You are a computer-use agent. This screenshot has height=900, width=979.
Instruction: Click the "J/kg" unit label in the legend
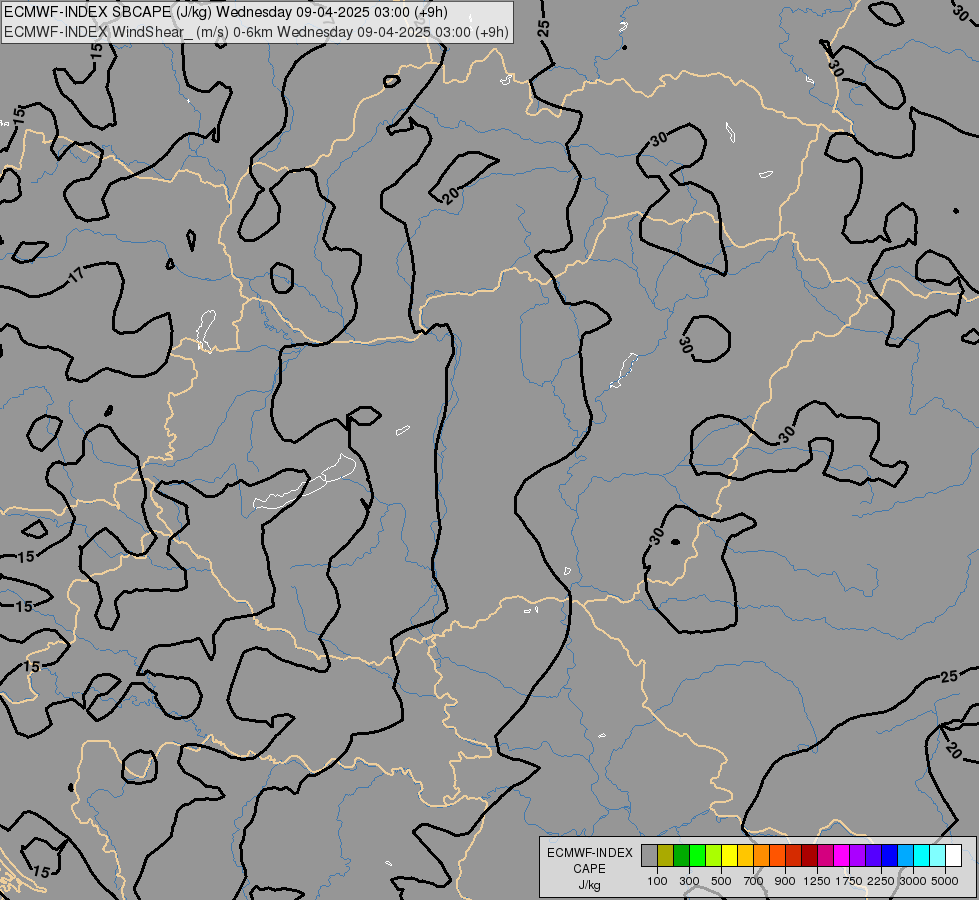589,885
